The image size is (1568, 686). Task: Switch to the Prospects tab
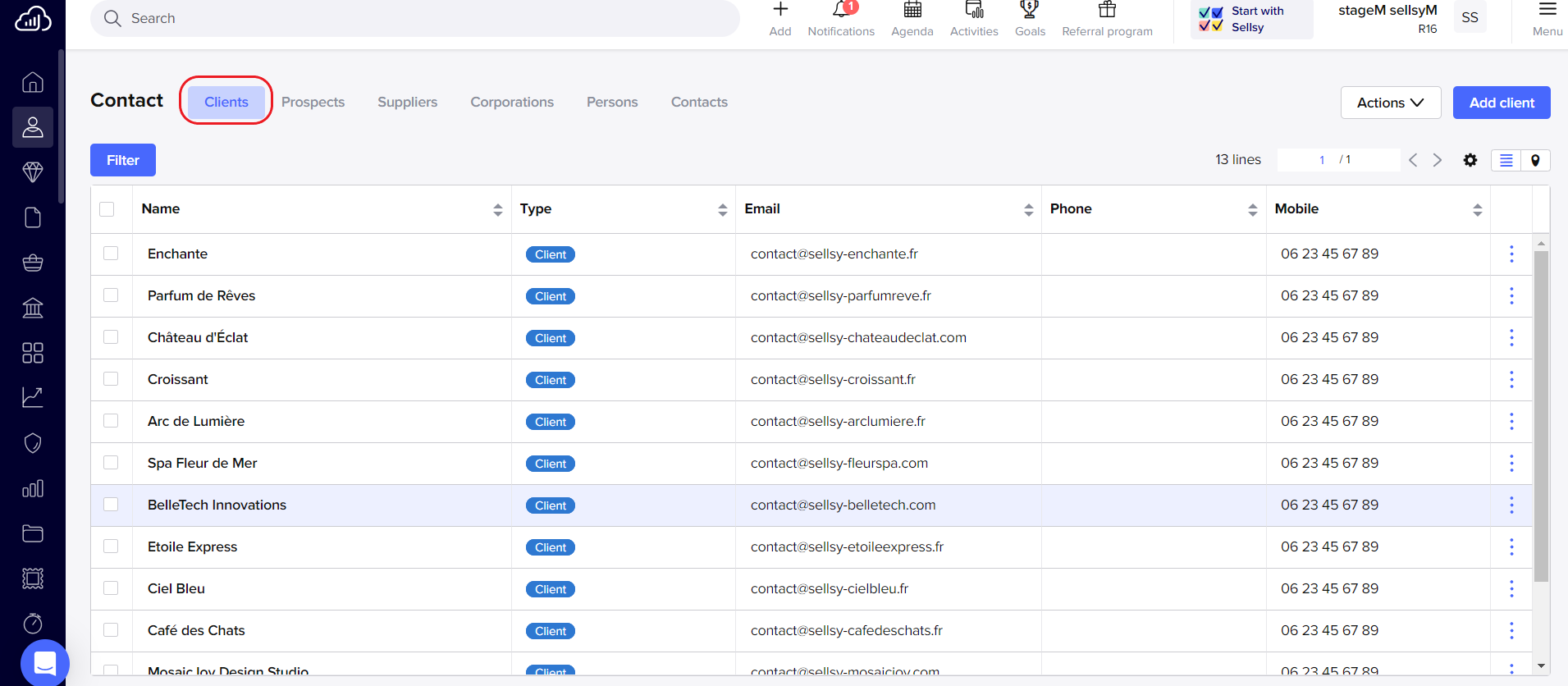point(313,102)
